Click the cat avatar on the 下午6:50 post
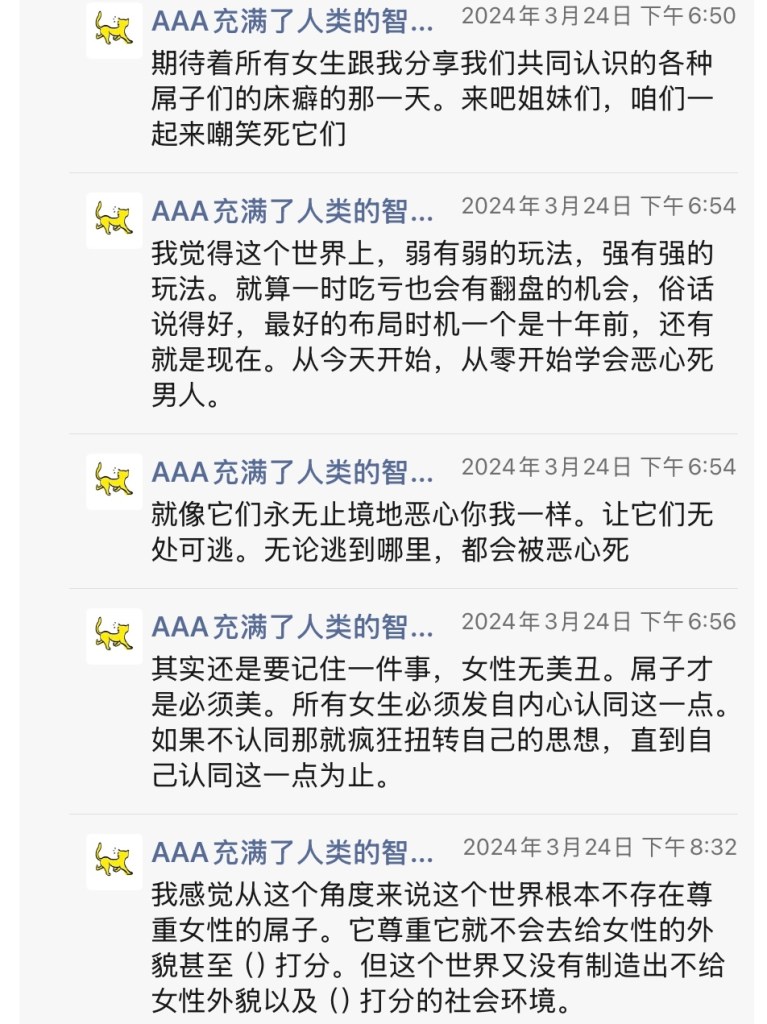 [114, 30]
